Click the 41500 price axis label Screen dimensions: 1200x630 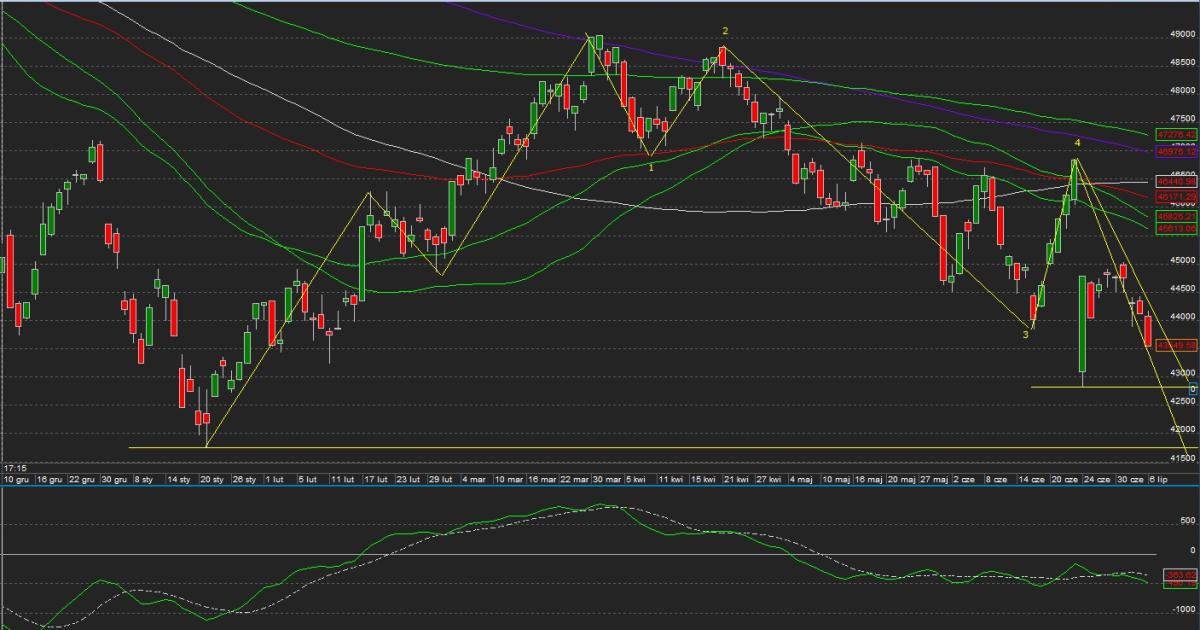coord(1182,457)
